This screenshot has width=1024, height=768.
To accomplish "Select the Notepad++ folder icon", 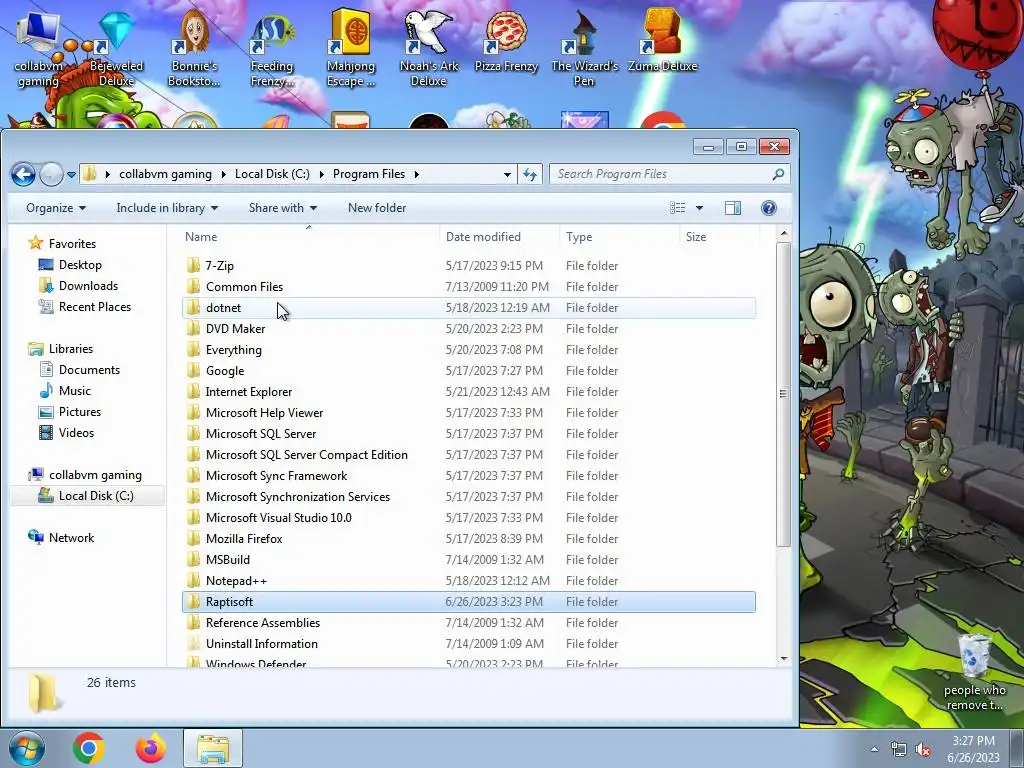I will click(x=193, y=581).
